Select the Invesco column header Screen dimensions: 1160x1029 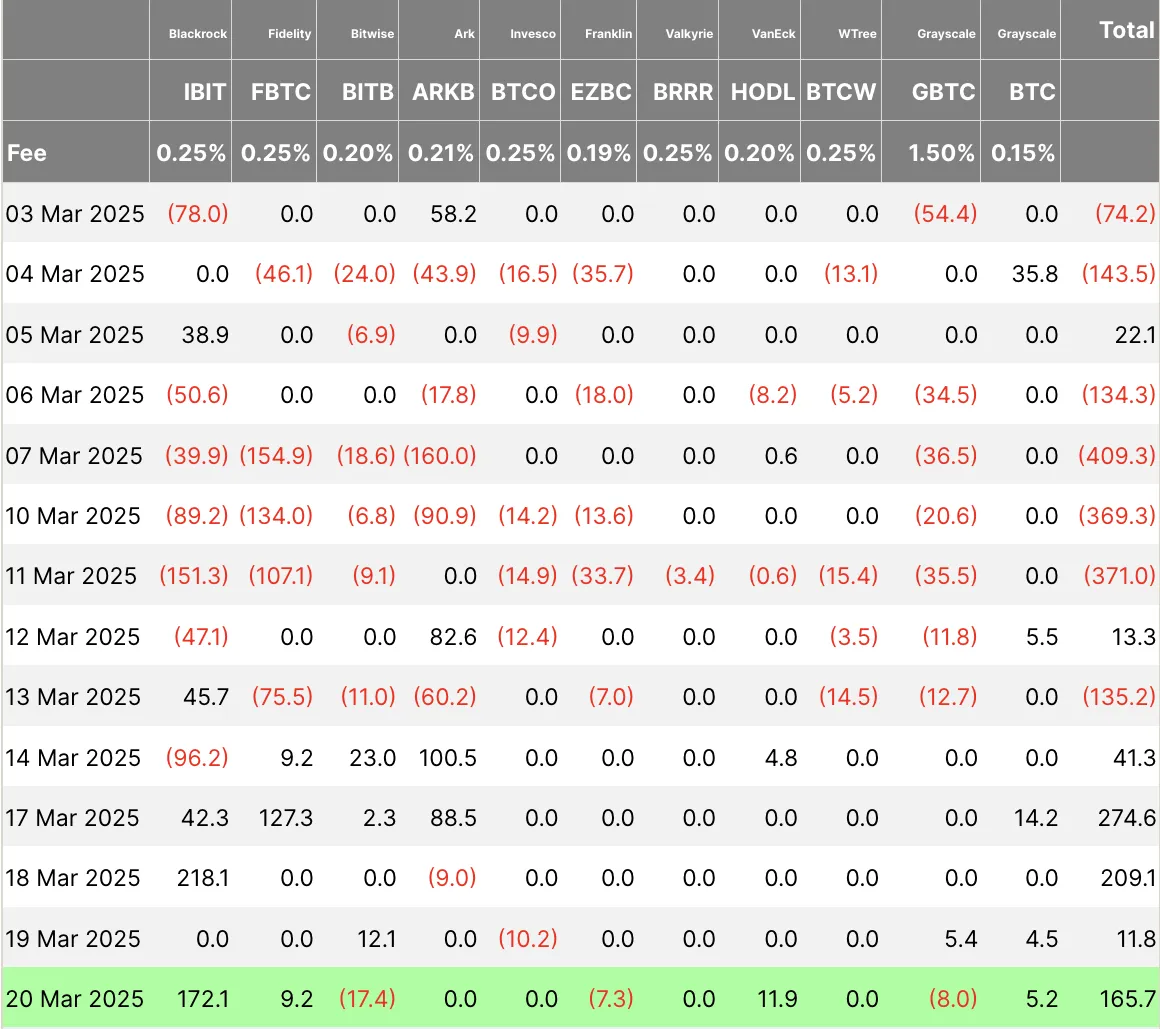(x=533, y=34)
